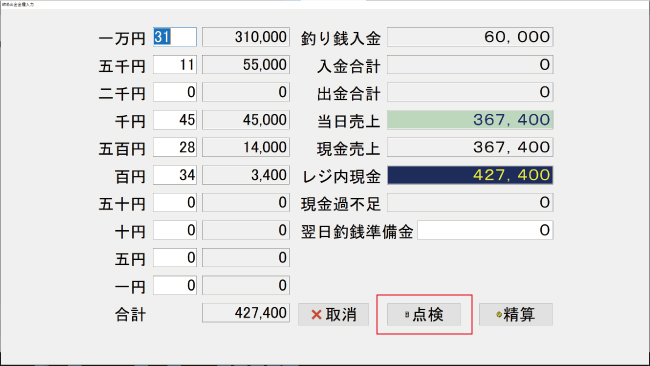Select the 五百円 count input field
Screen dimensions: 650x366
click(x=175, y=147)
